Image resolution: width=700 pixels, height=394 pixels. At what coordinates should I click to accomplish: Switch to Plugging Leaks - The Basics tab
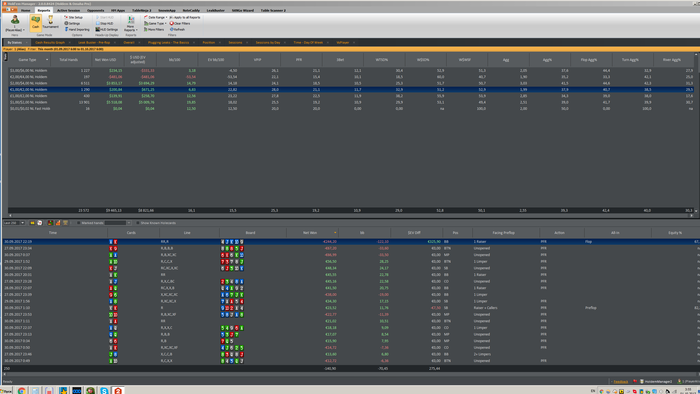168,42
